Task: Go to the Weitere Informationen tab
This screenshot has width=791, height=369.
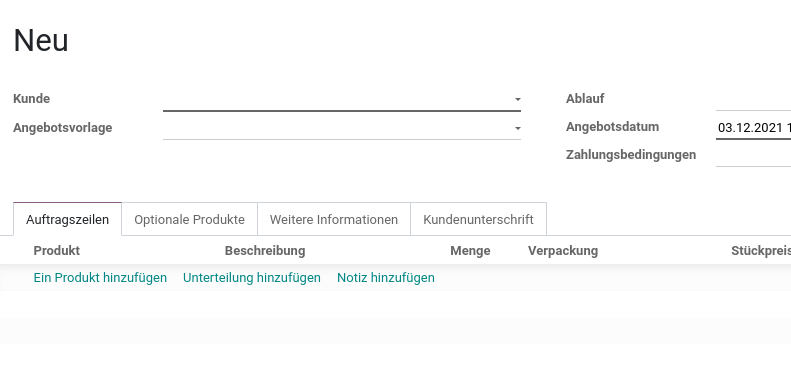Action: pyautogui.click(x=334, y=220)
